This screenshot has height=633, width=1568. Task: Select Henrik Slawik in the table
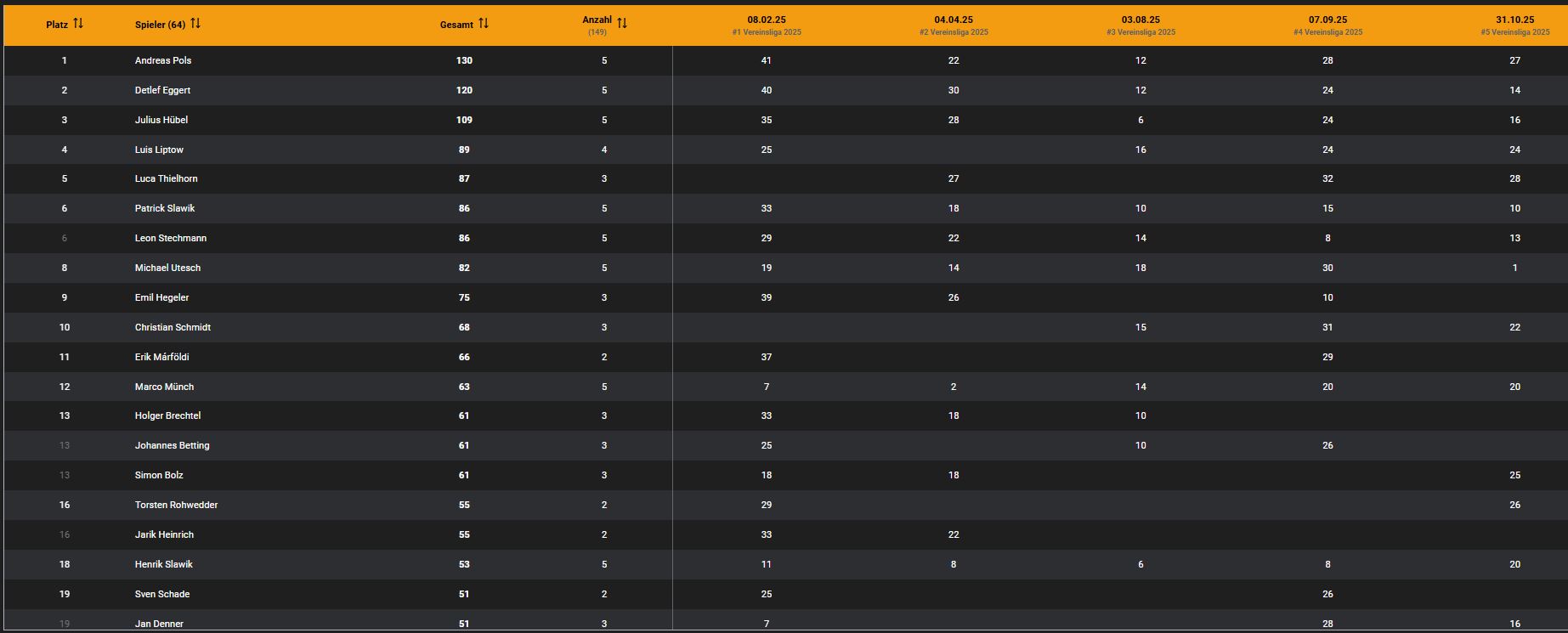(x=163, y=564)
